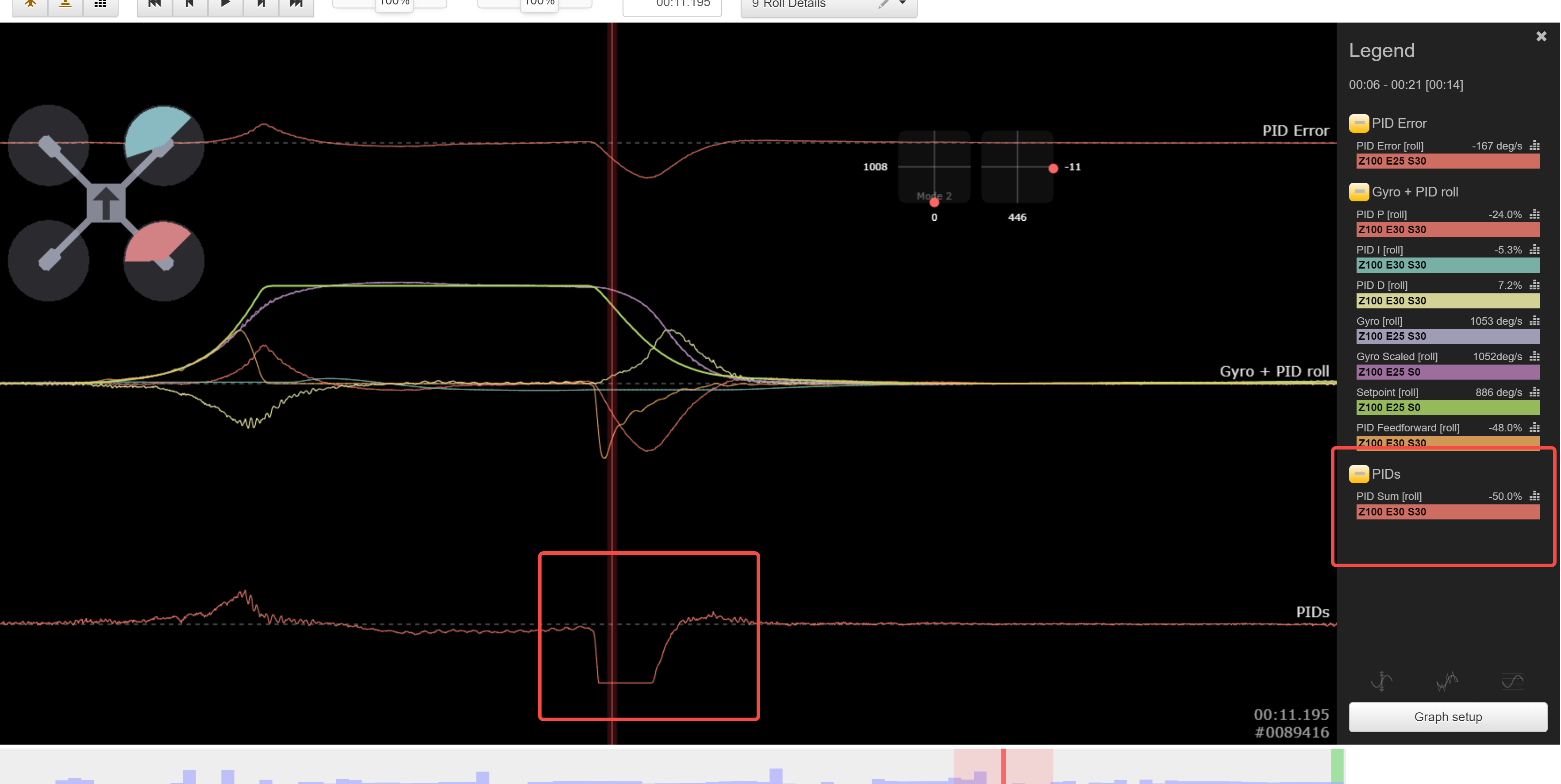This screenshot has width=1561, height=784.
Task: Open spectrum view for Setpoint [roll]
Action: click(x=1535, y=392)
